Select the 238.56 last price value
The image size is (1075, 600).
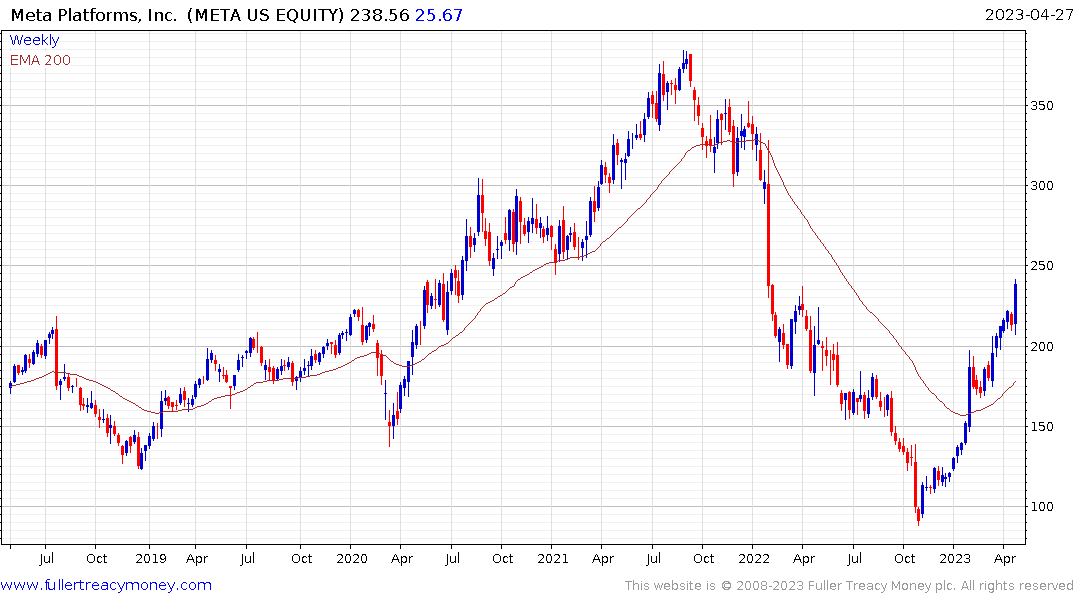tap(379, 15)
